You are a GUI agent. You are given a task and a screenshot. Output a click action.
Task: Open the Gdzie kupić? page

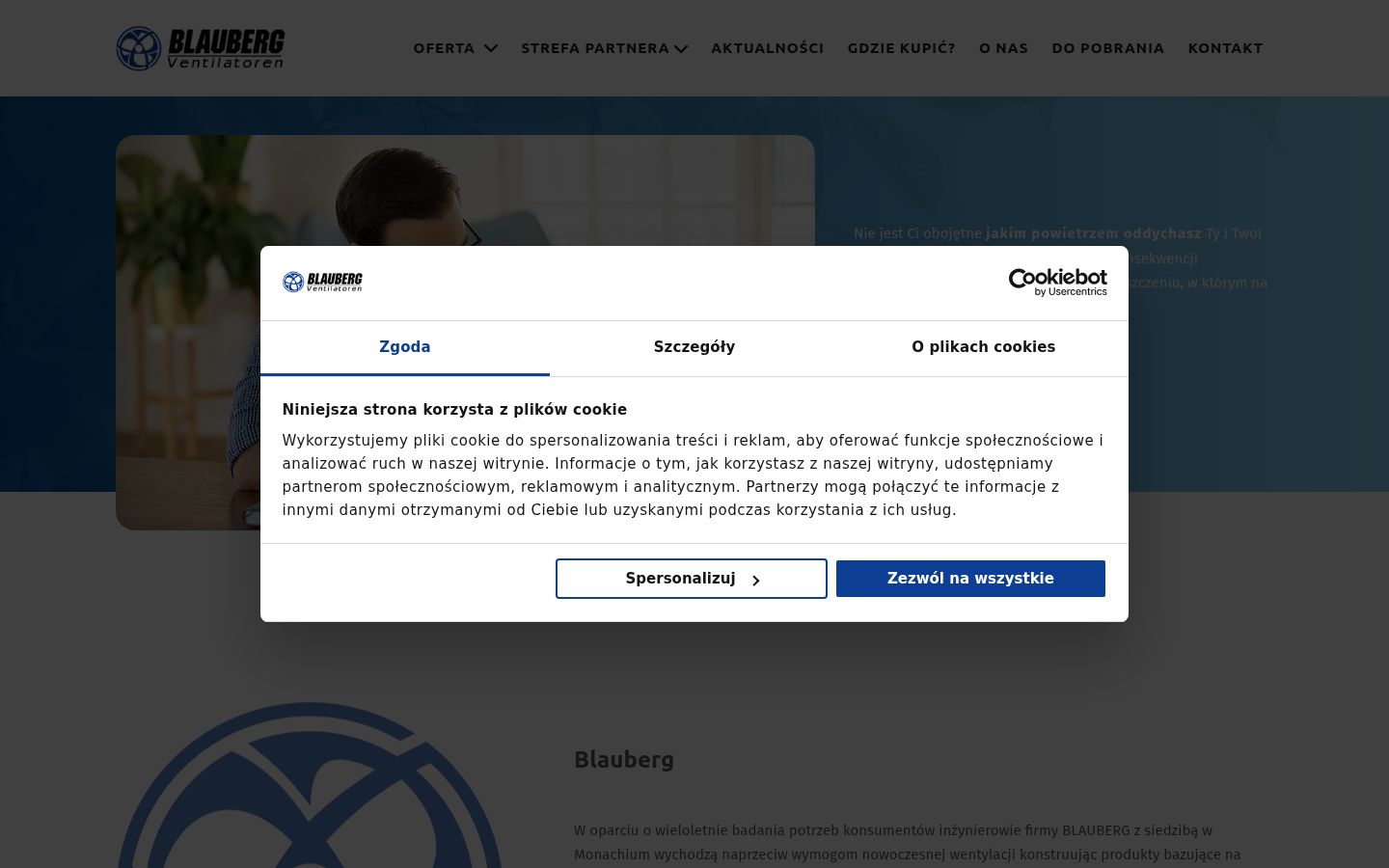(902, 48)
